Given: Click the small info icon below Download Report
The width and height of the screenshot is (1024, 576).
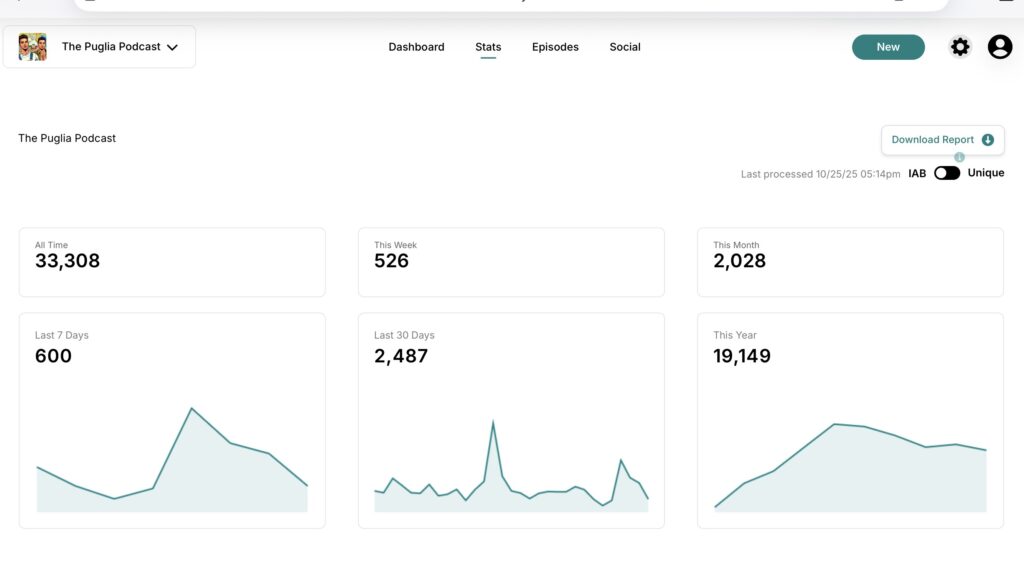Looking at the screenshot, I should 959,158.
